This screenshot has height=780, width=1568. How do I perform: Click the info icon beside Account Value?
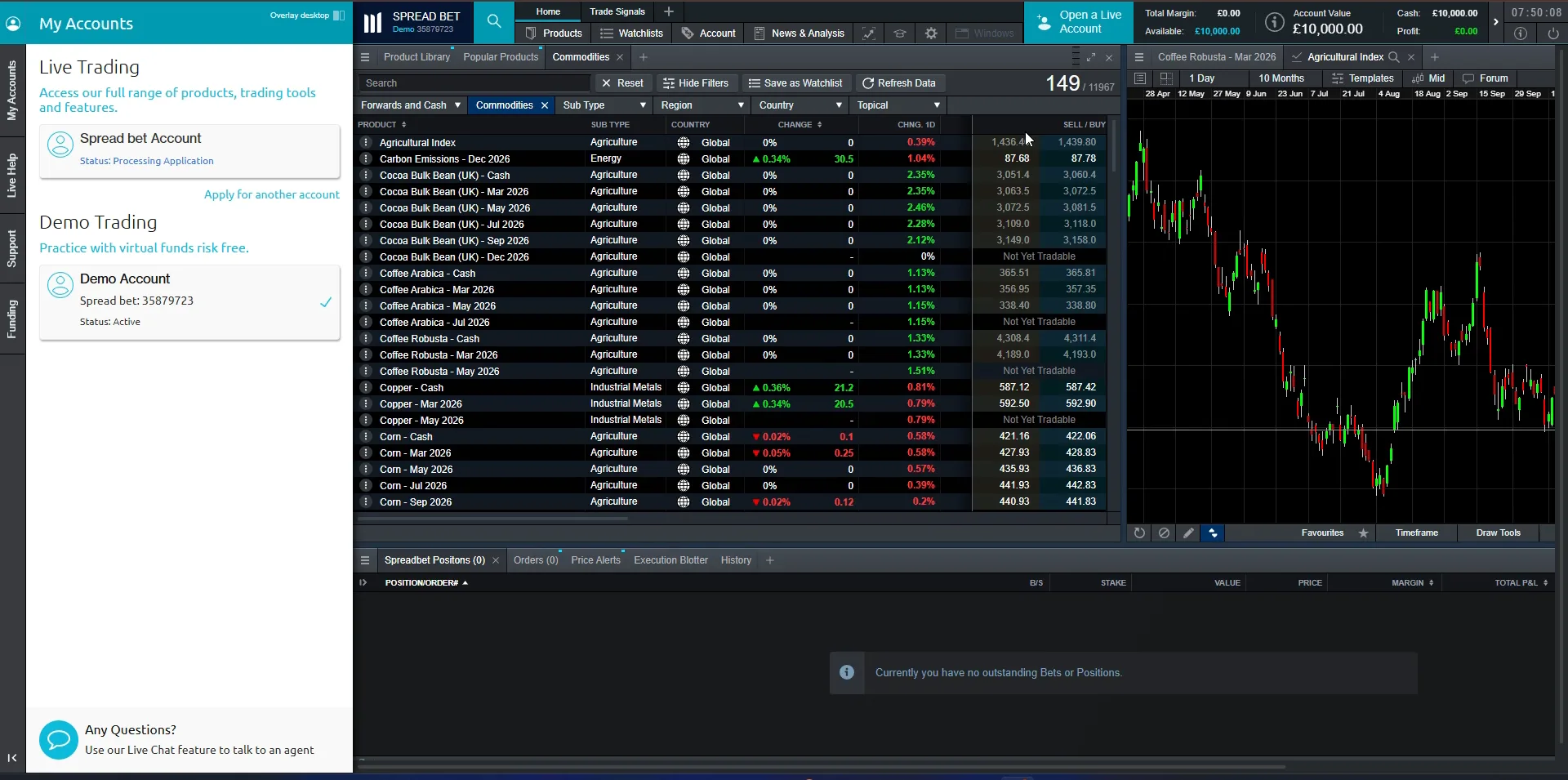click(1274, 22)
